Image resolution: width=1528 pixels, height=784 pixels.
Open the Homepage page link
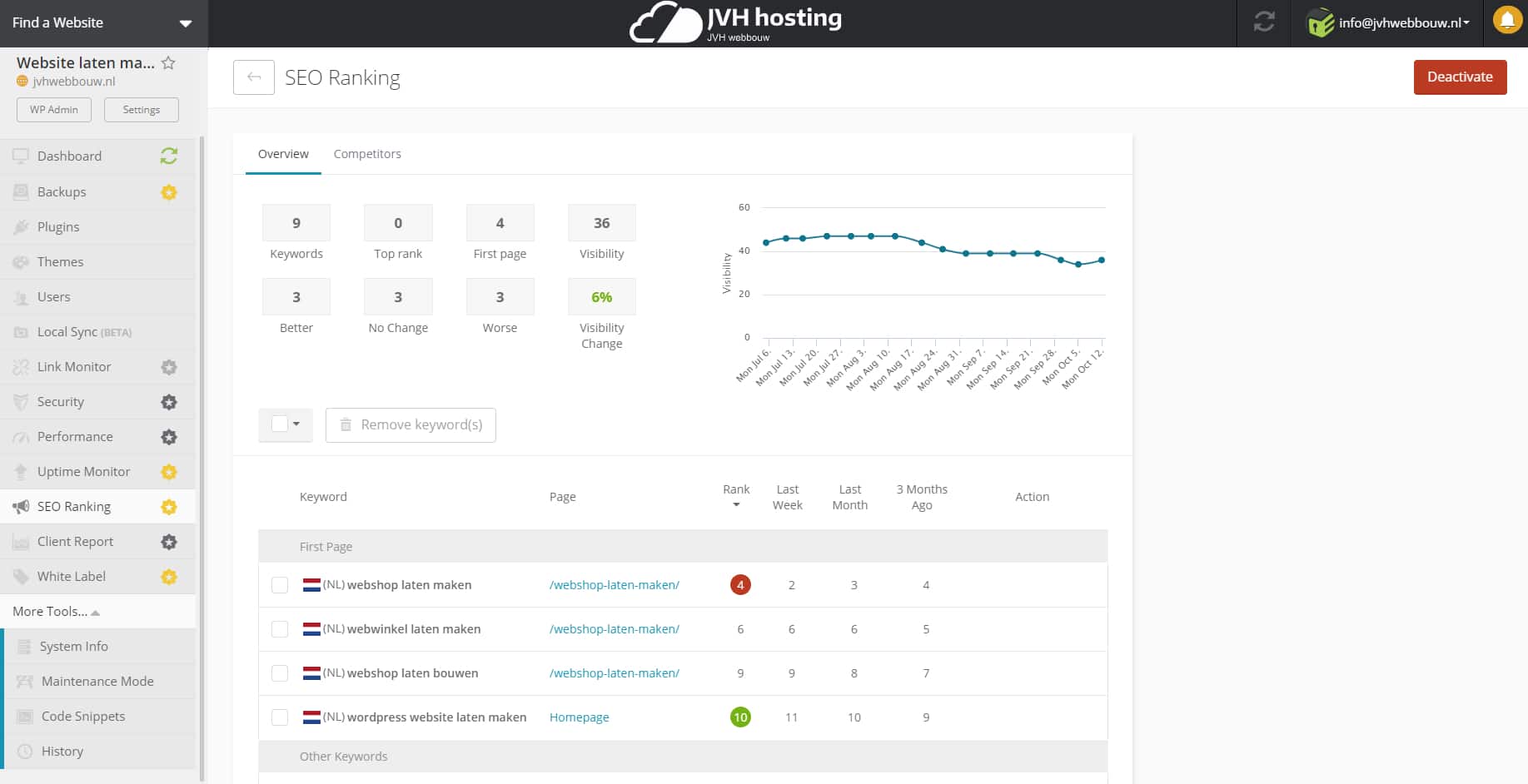coord(579,717)
